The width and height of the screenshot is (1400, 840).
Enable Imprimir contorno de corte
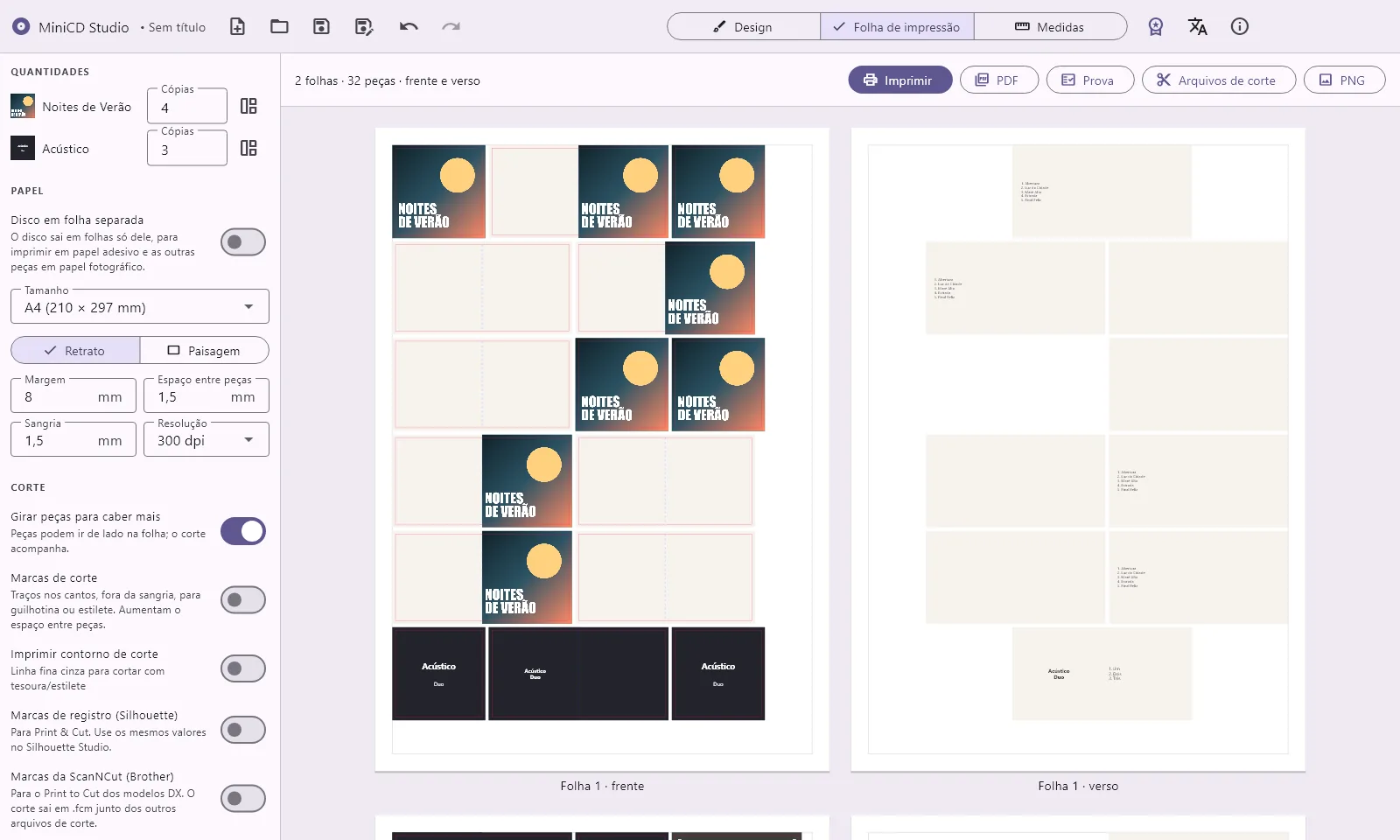click(243, 668)
